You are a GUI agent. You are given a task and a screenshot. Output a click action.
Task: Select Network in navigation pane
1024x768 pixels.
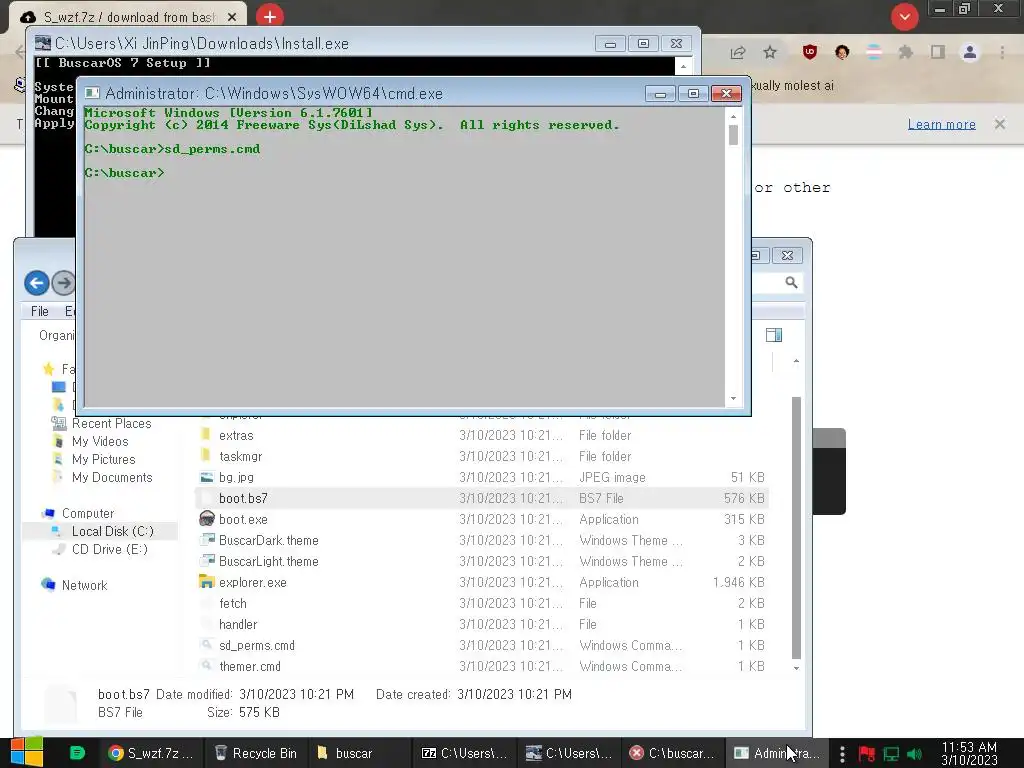(84, 585)
